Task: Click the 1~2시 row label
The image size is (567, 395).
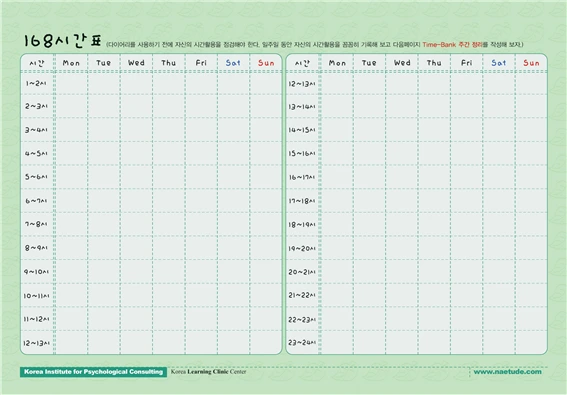Action: coord(36,84)
